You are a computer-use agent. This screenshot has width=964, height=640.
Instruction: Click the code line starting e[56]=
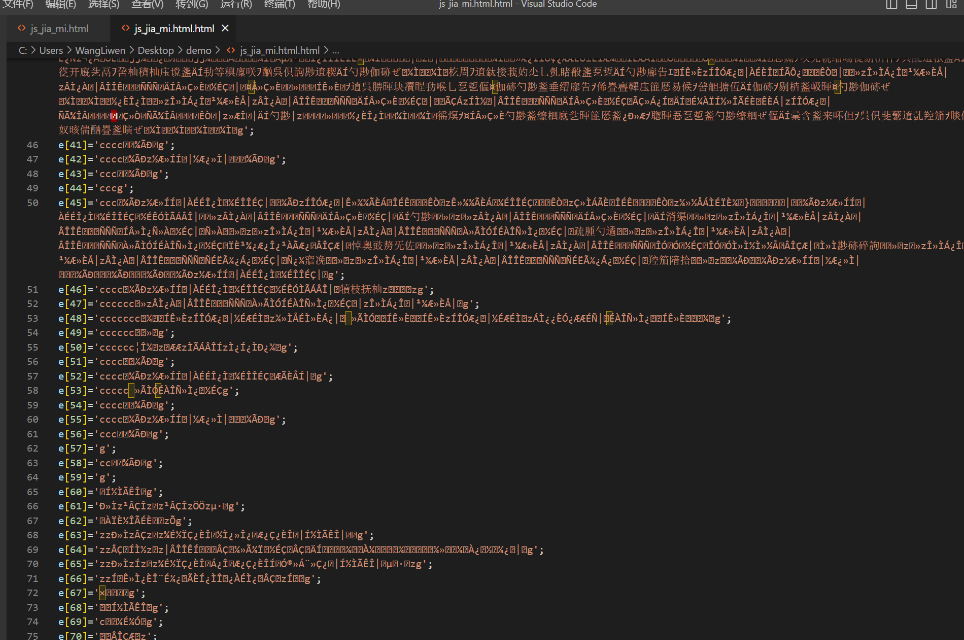(114, 434)
